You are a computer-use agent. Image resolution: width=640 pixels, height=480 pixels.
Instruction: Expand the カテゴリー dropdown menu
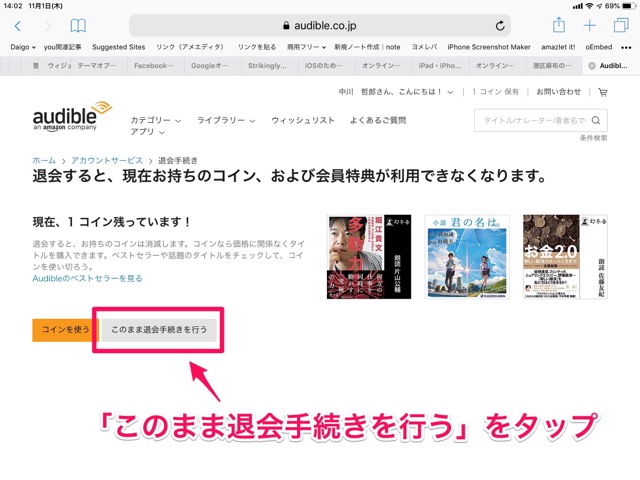coord(155,120)
